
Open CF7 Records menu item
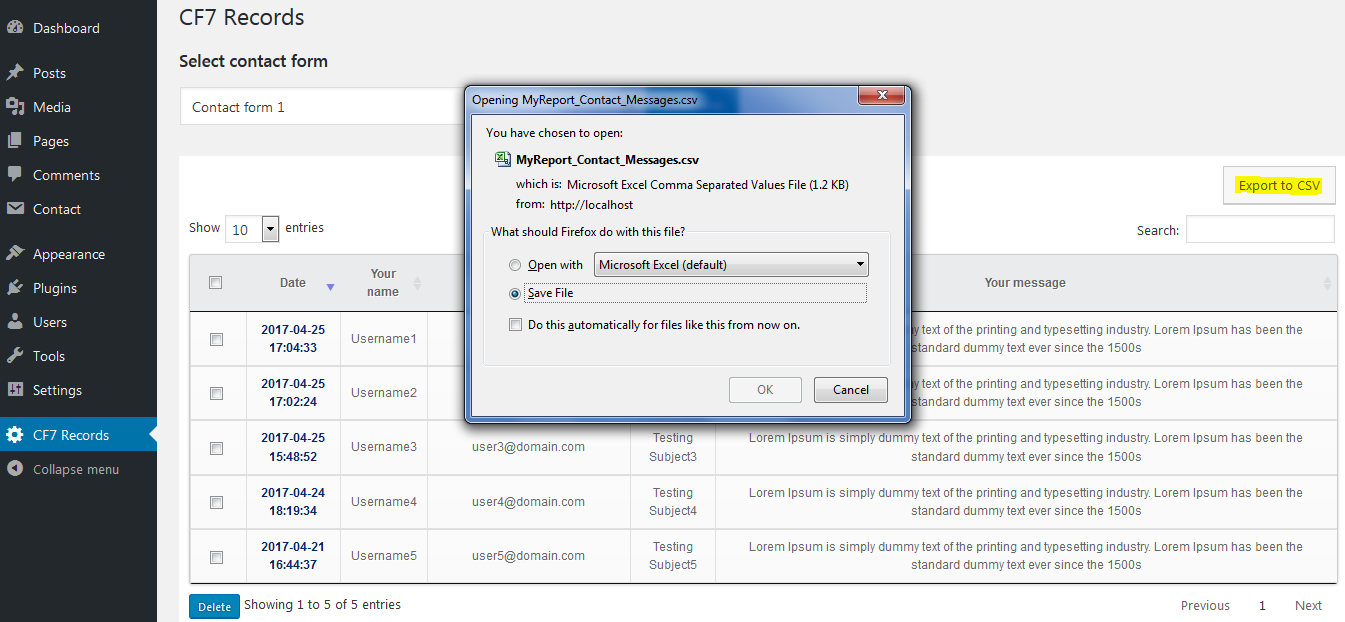(78, 435)
